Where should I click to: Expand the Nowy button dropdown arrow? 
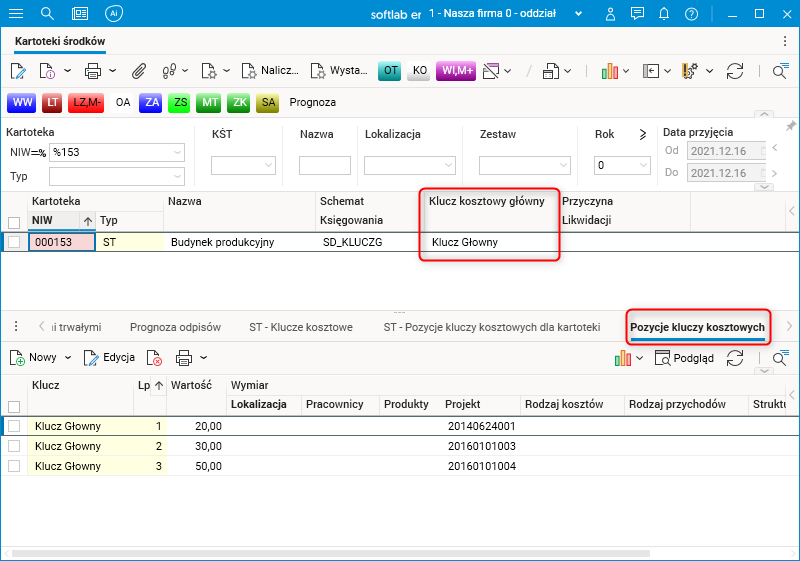pyautogui.click(x=68, y=357)
